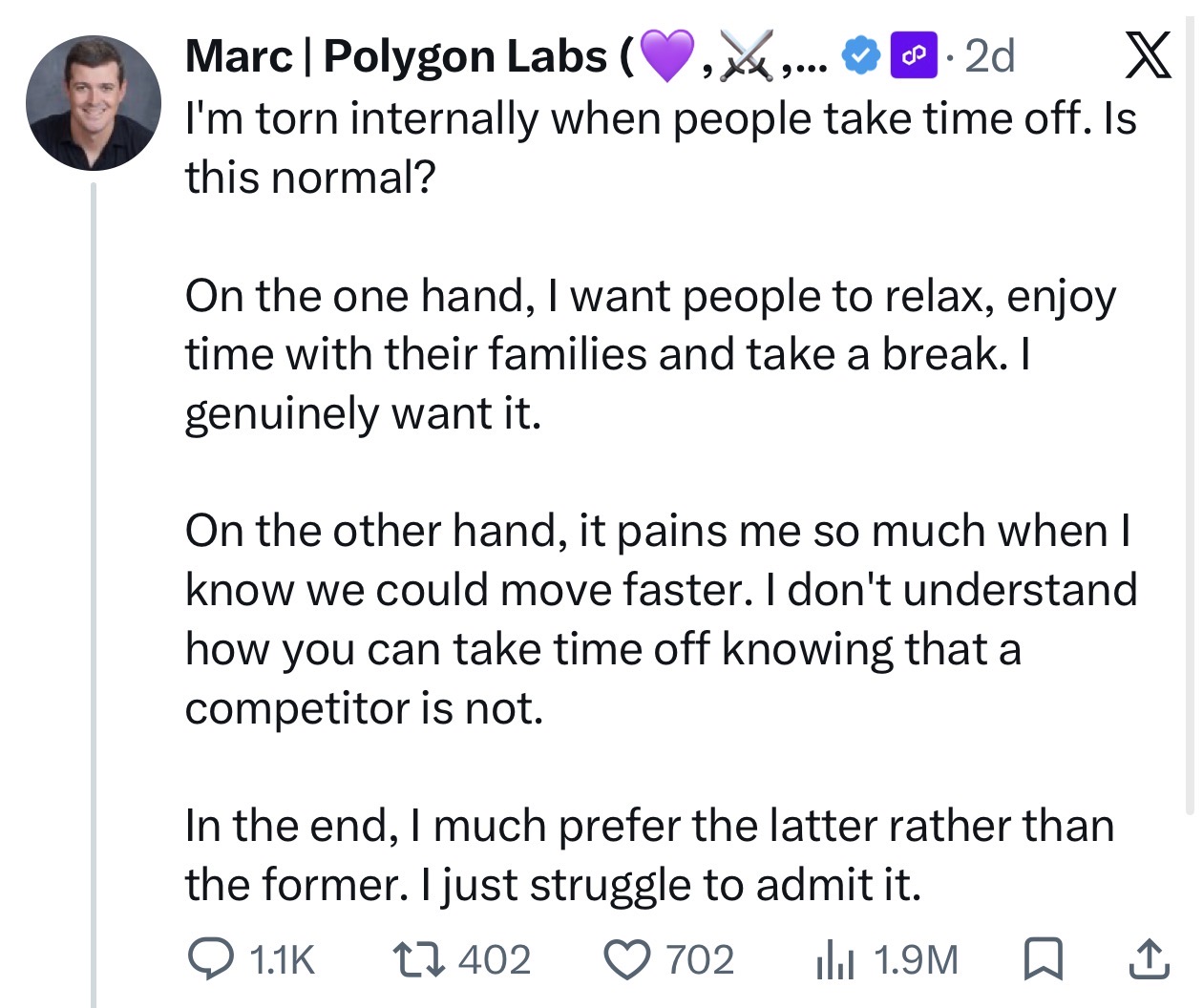Tap the share upload icon
Viewport: 1203px width, 1008px height.
[1149, 960]
